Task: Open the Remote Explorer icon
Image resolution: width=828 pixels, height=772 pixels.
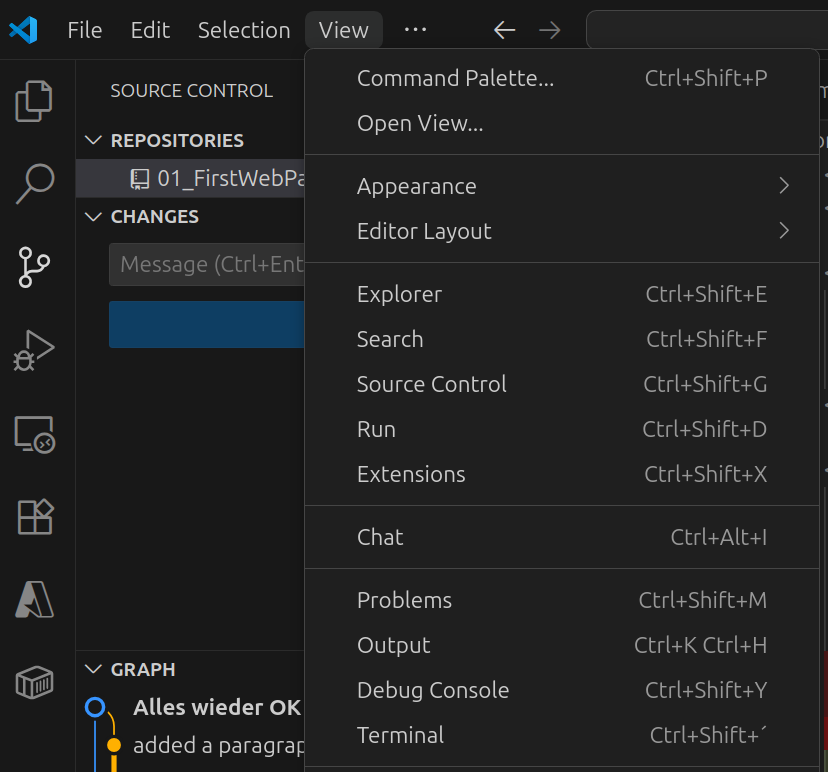Action: point(34,435)
